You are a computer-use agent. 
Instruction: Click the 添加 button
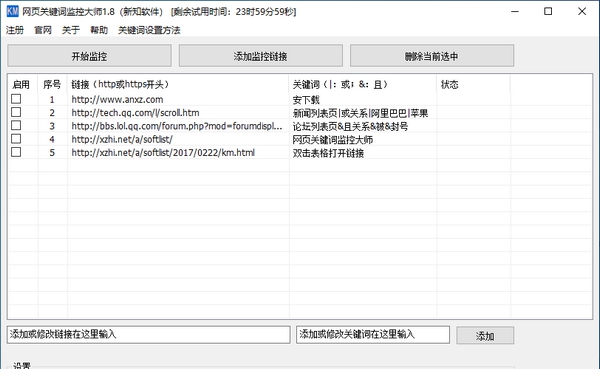pyautogui.click(x=485, y=336)
